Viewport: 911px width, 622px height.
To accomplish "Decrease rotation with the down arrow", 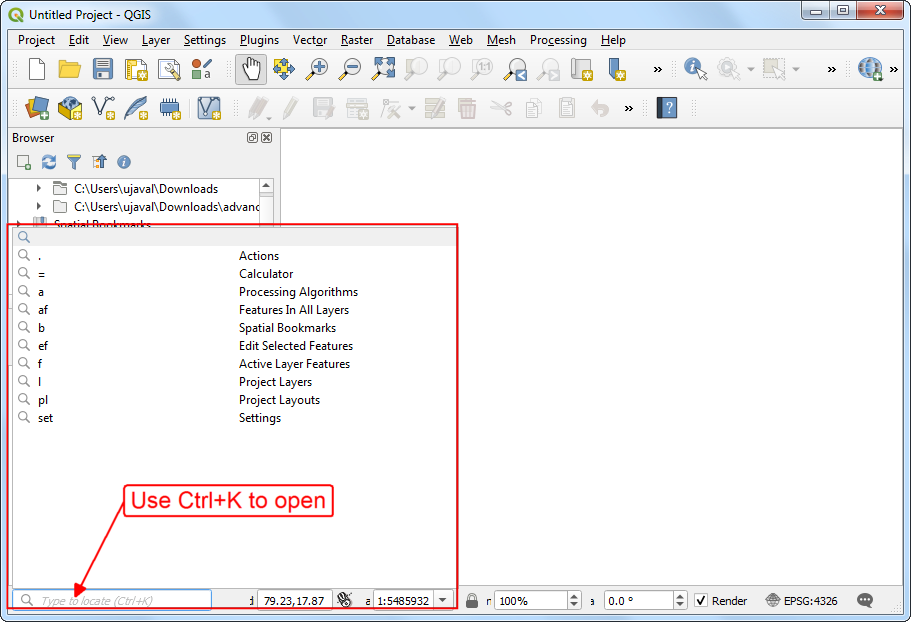I will (x=680, y=605).
